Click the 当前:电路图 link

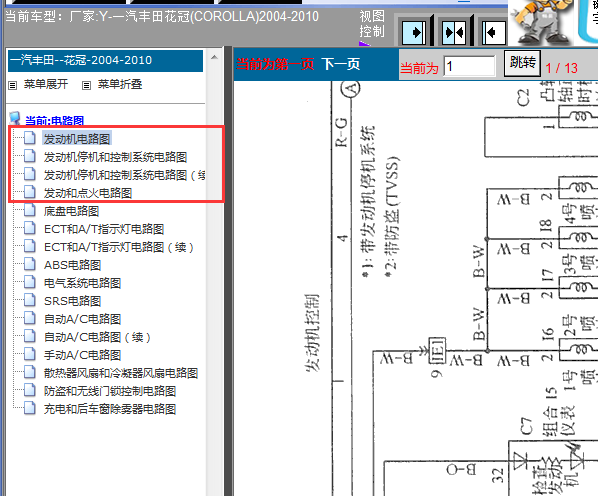pyautogui.click(x=55, y=121)
